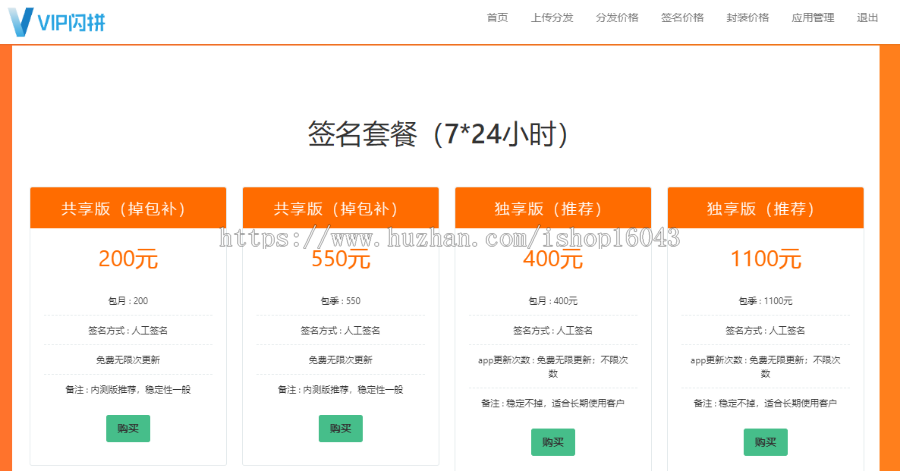This screenshot has width=900, height=471.
Task: Buy the 550元 shared plan
Action: click(x=340, y=428)
